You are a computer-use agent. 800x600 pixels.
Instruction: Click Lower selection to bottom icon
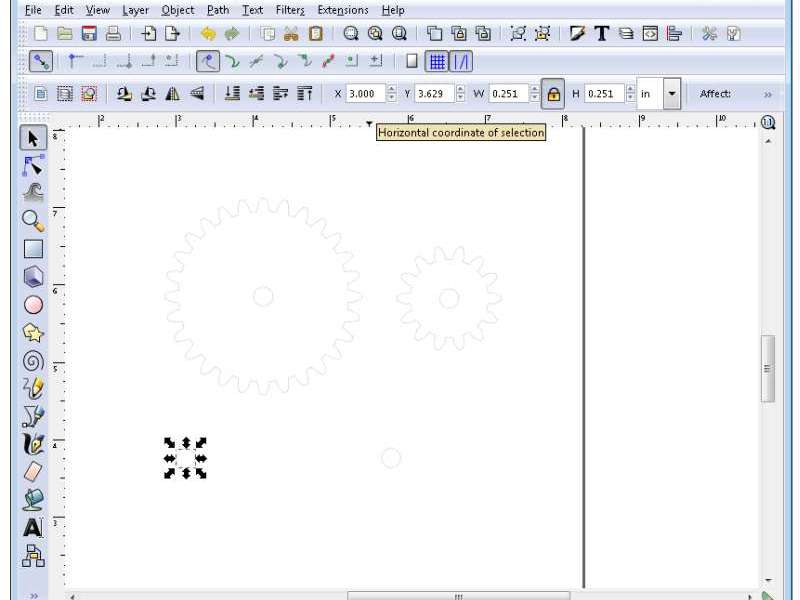coord(232,93)
